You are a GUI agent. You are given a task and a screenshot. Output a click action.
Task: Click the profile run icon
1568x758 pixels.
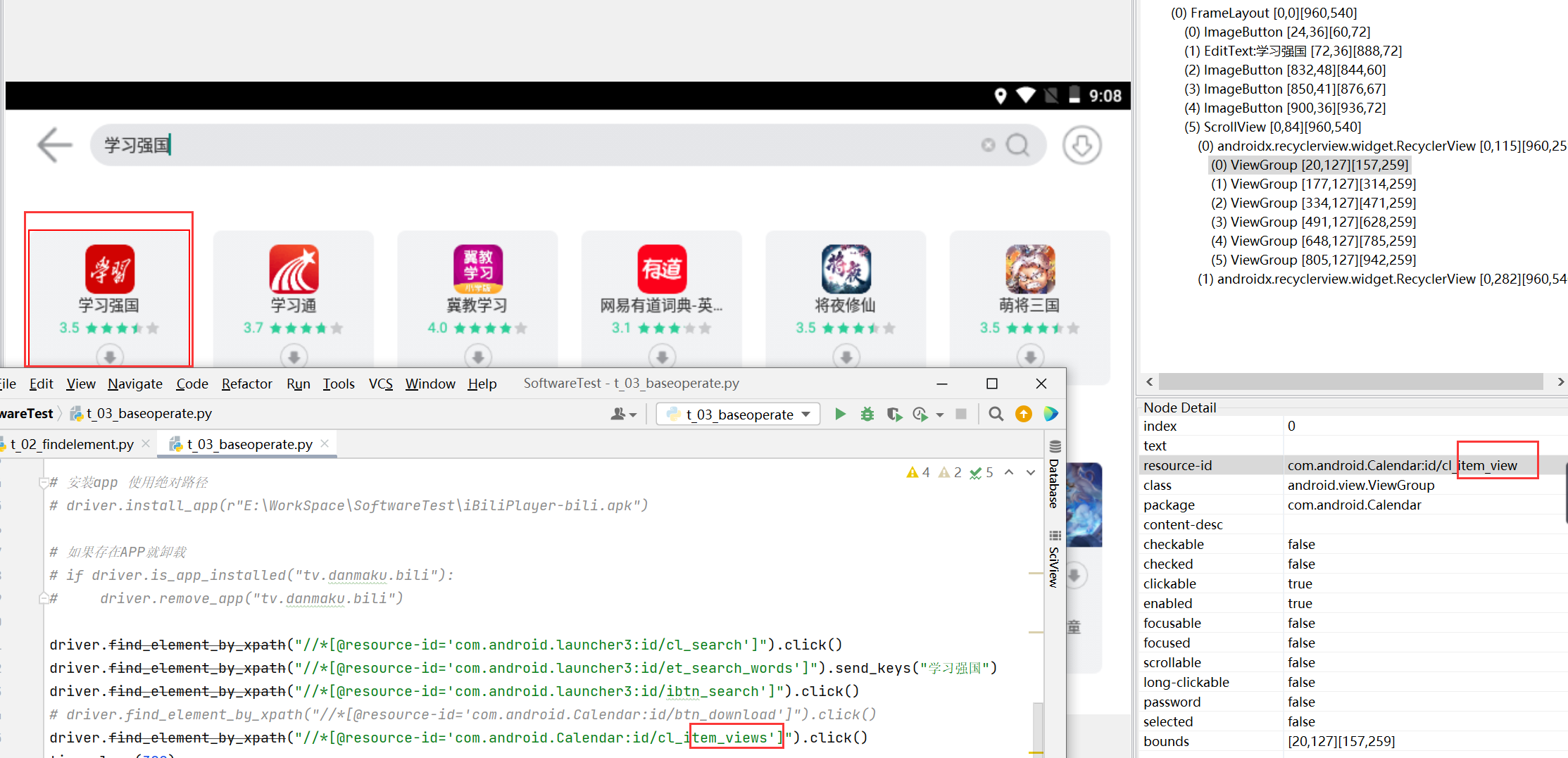920,414
